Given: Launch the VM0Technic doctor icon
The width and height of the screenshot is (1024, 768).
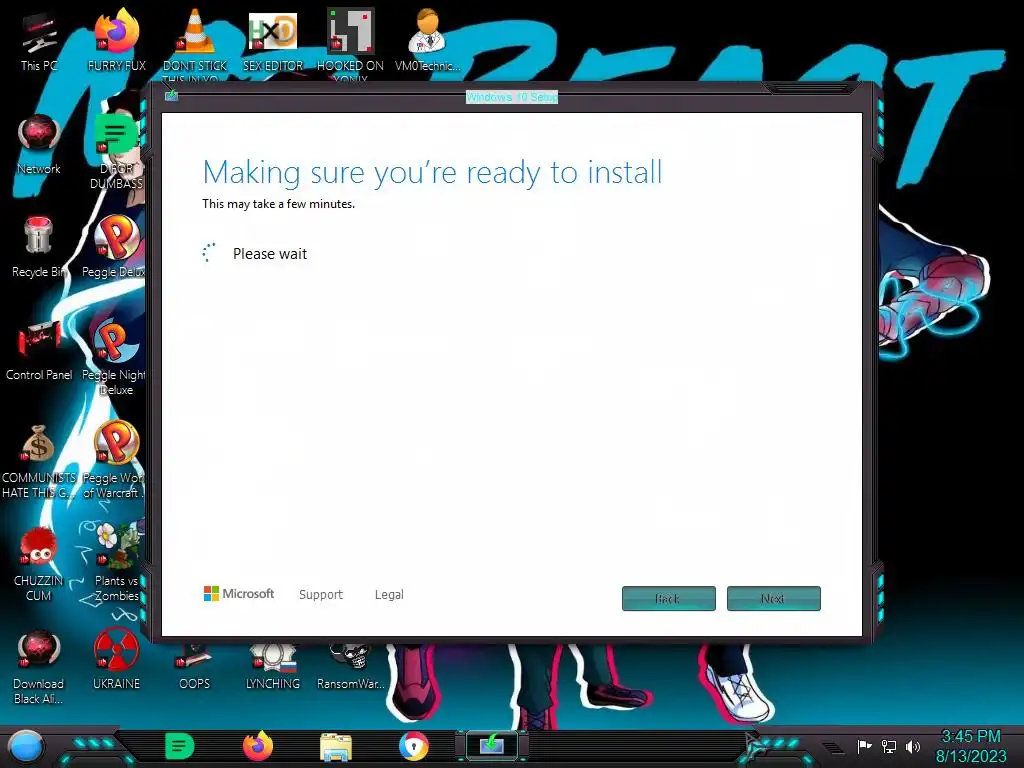Looking at the screenshot, I should (428, 40).
